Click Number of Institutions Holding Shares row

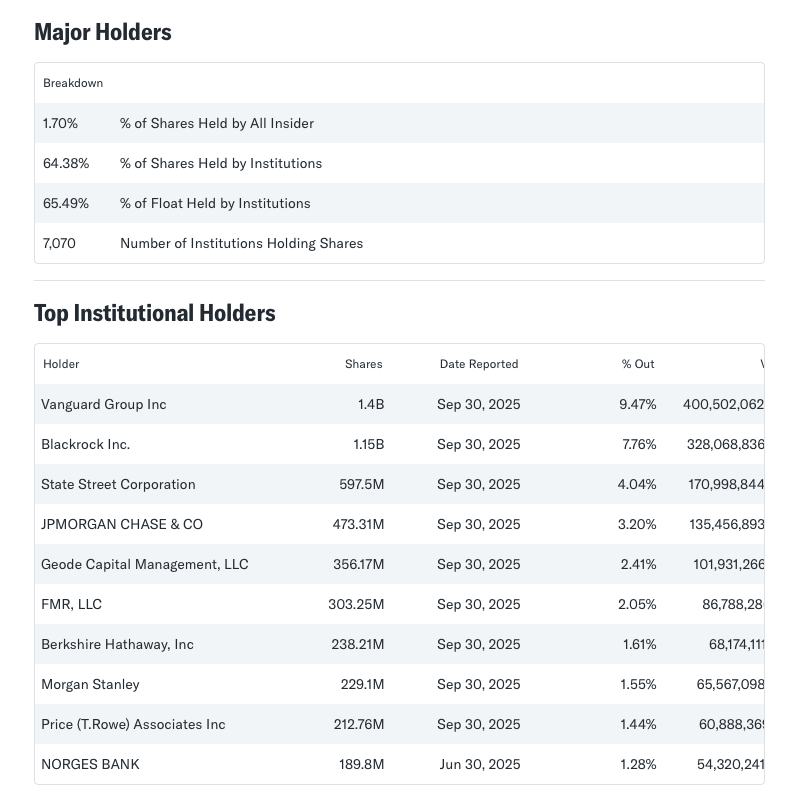click(241, 243)
